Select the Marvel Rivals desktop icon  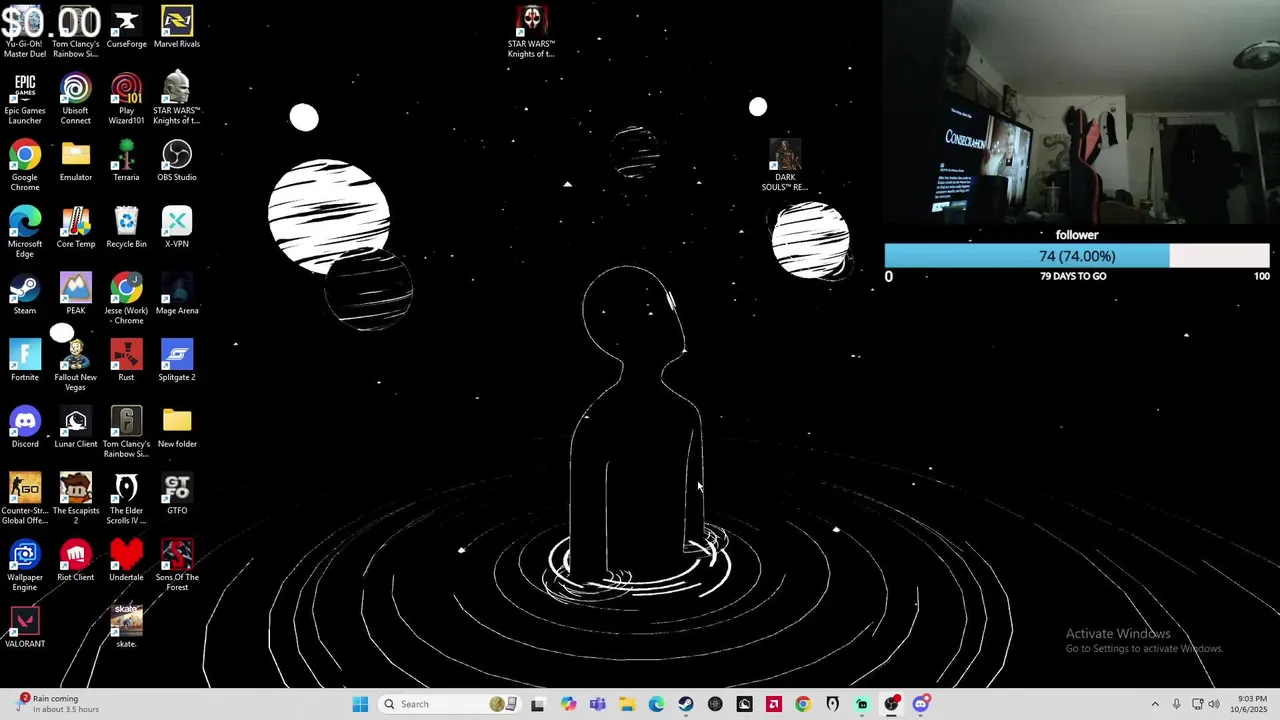177,28
